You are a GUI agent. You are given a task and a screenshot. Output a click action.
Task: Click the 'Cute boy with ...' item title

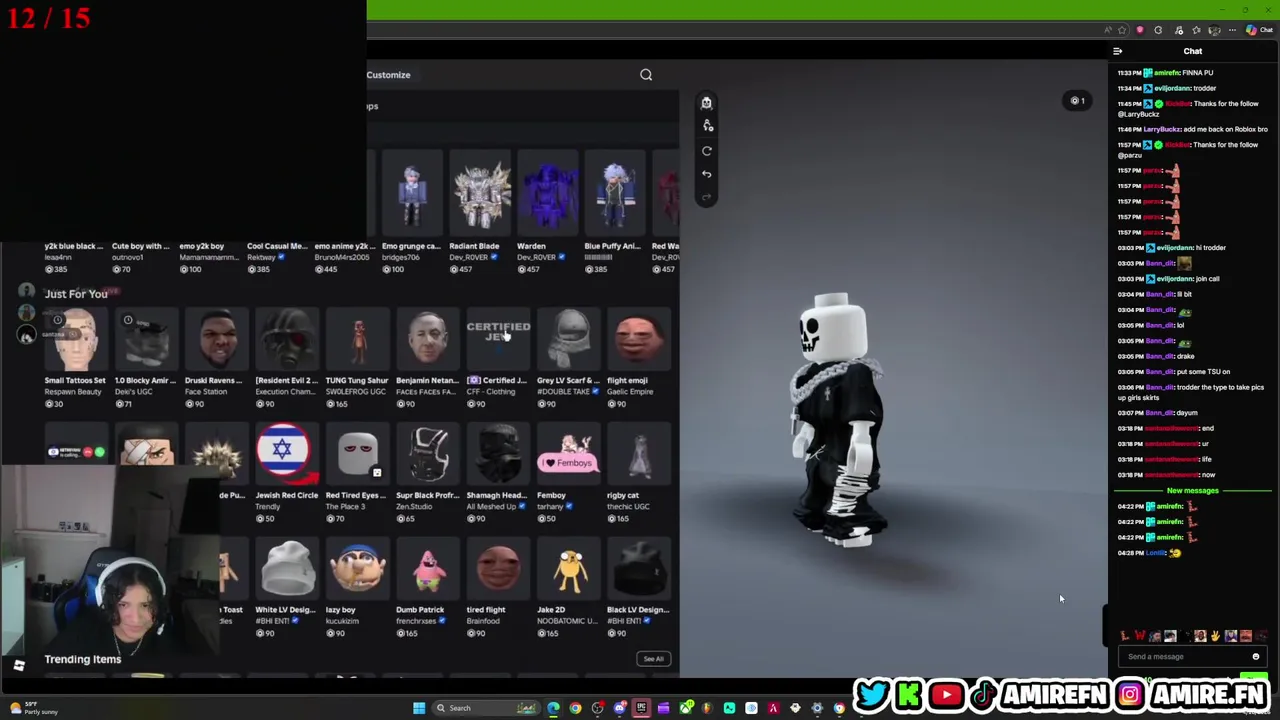140,246
